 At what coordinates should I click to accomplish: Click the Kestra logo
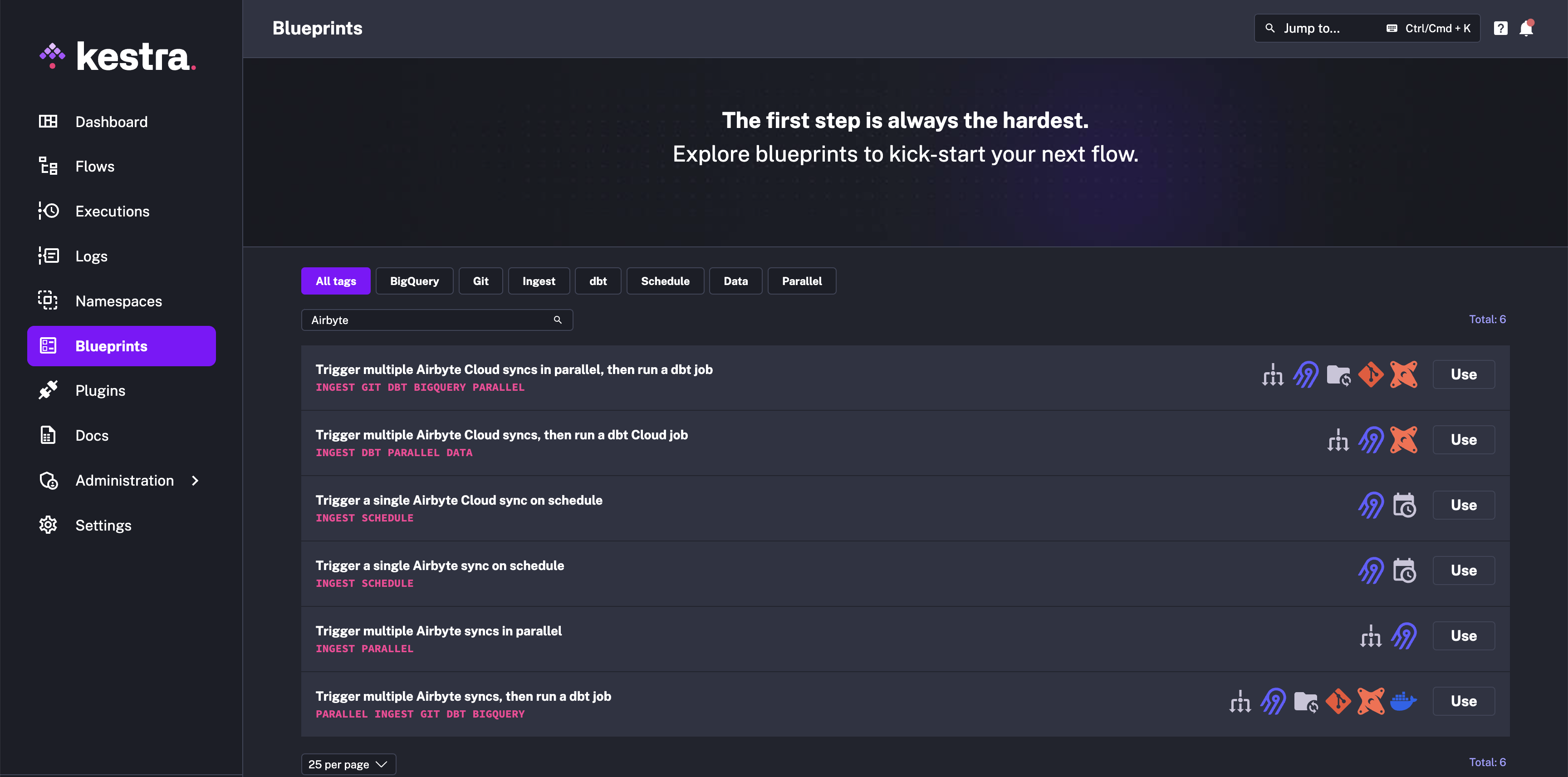point(118,57)
